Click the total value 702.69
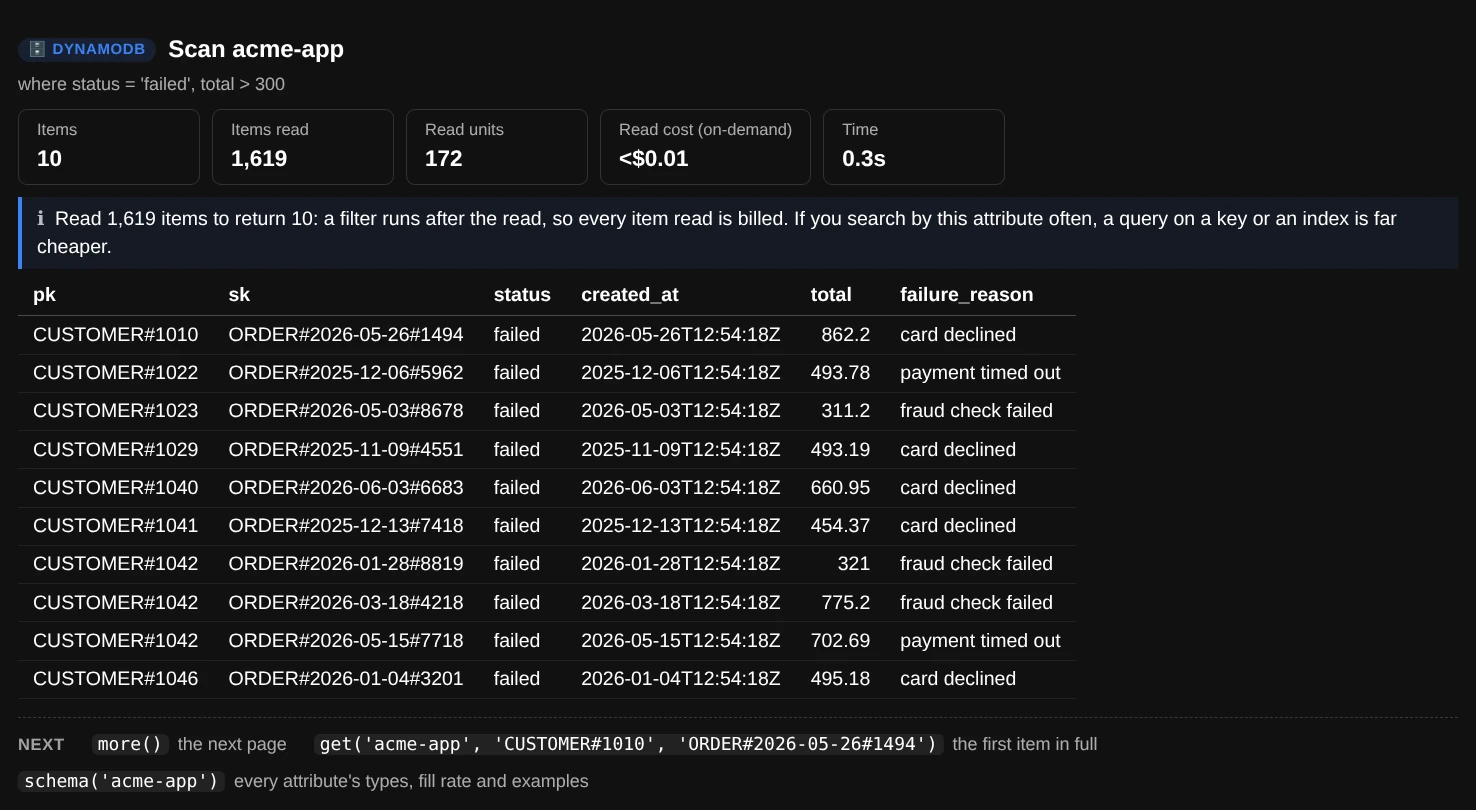The height and width of the screenshot is (810, 1476). click(840, 641)
